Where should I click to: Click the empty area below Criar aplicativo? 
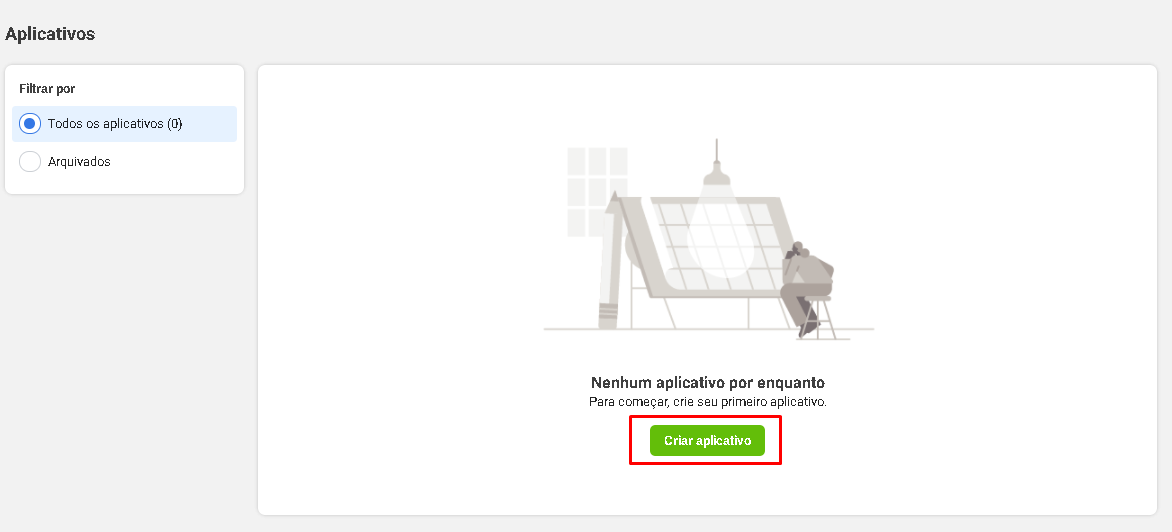coord(707,489)
